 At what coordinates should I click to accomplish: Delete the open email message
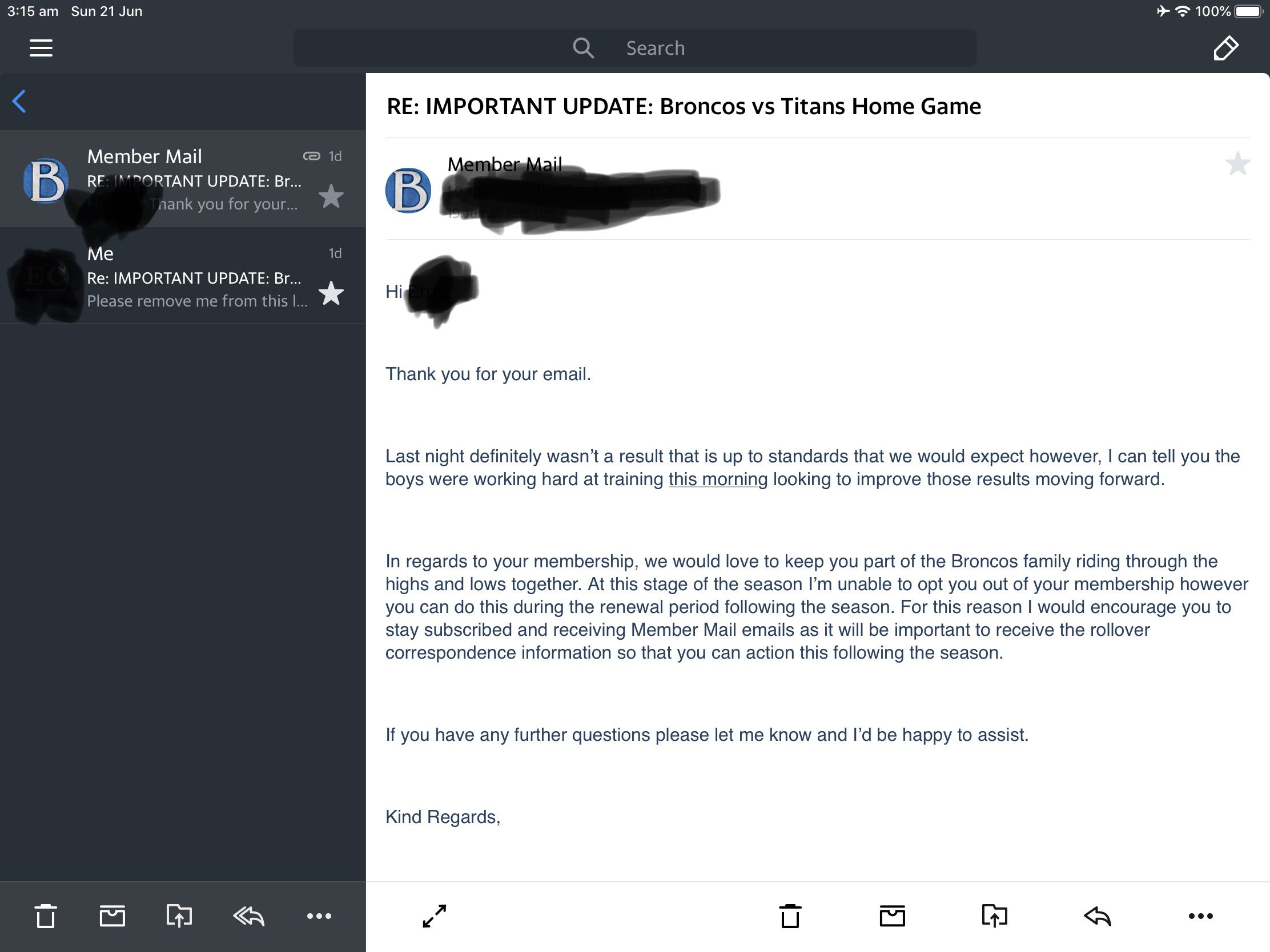(790, 916)
